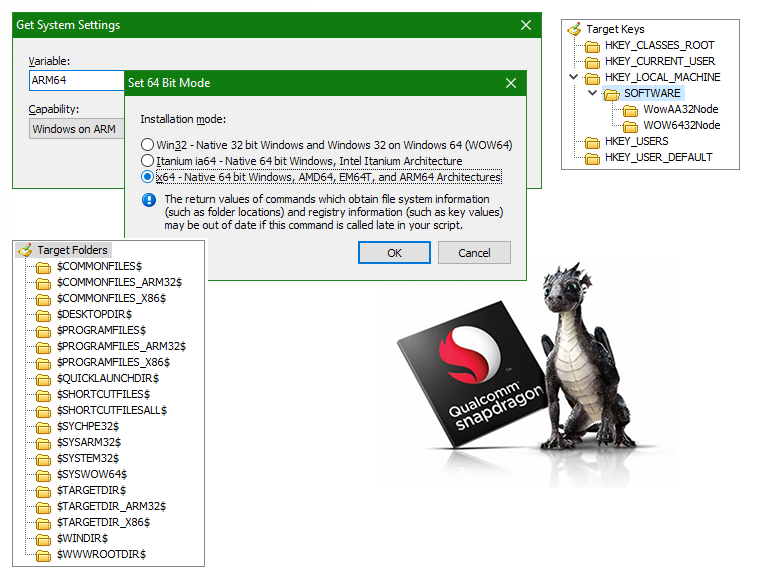
Task: Click the $QUICKLAUNCHDIR$ folder icon
Action: 43,379
